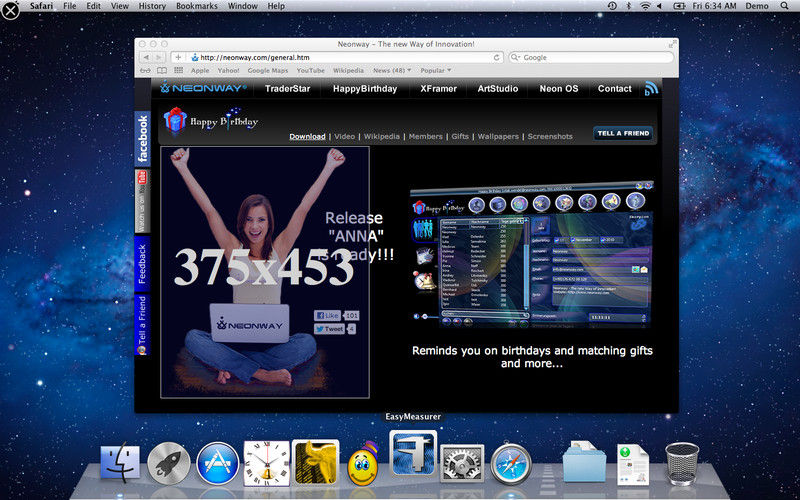Viewport: 800px width, 500px height.
Task: Open the Wallpapers link
Action: click(498, 136)
